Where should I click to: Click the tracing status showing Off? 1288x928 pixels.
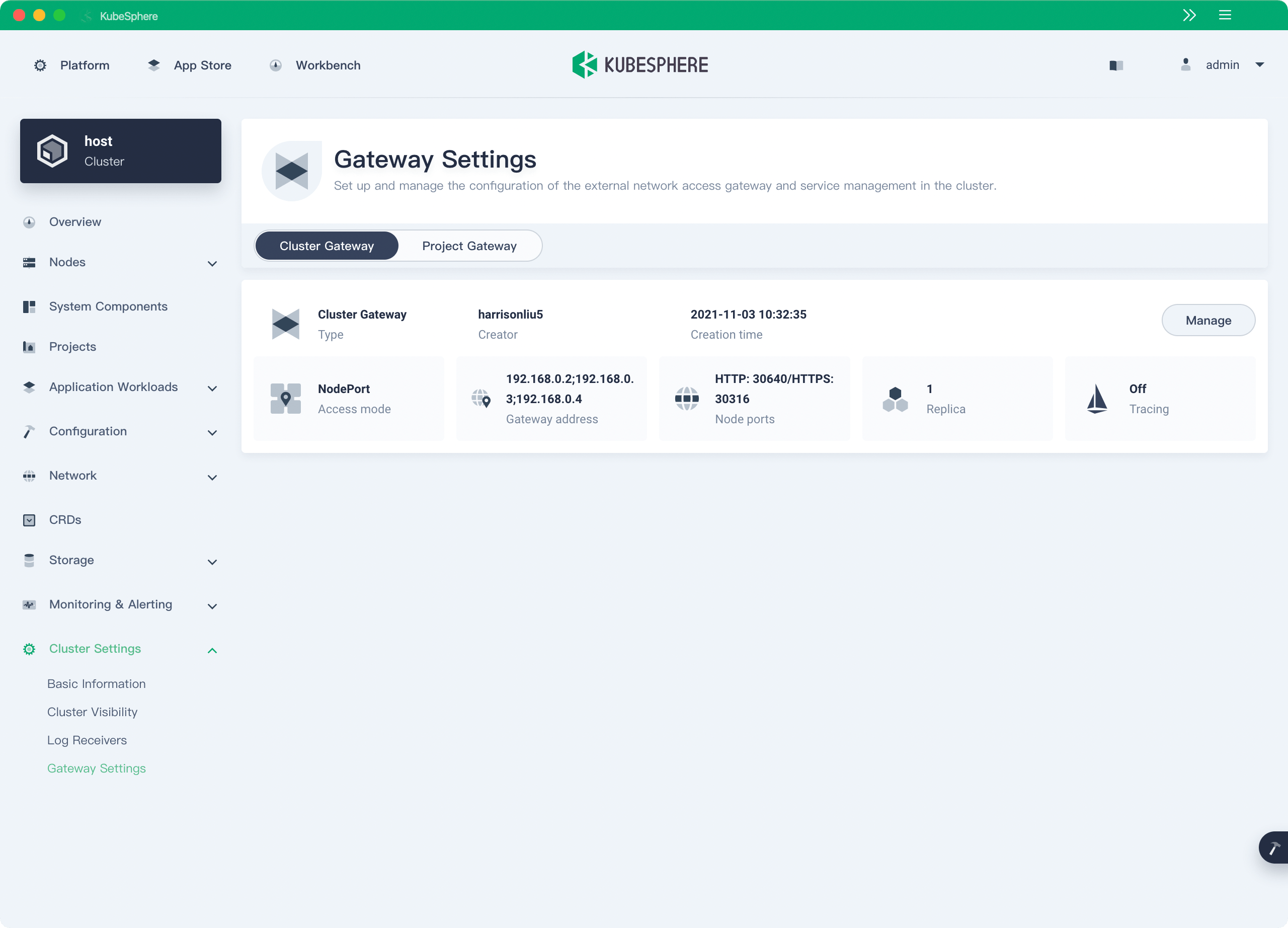[x=1138, y=389]
